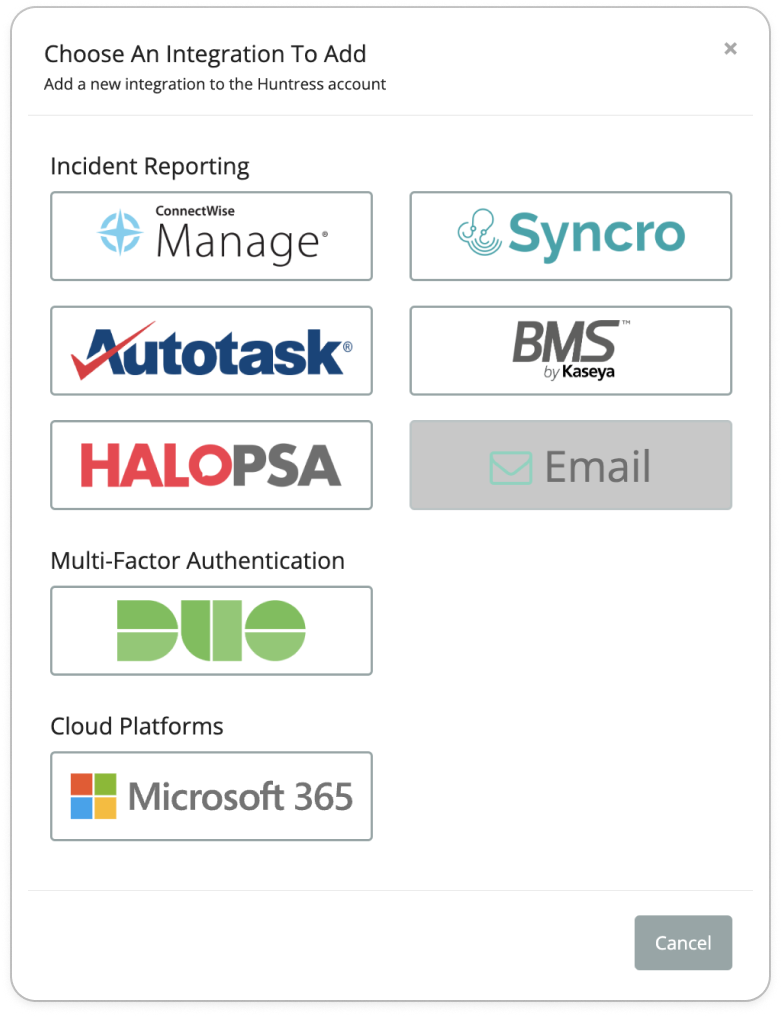Cancel the integration dialog
This screenshot has width=781, height=1016.
click(x=683, y=943)
